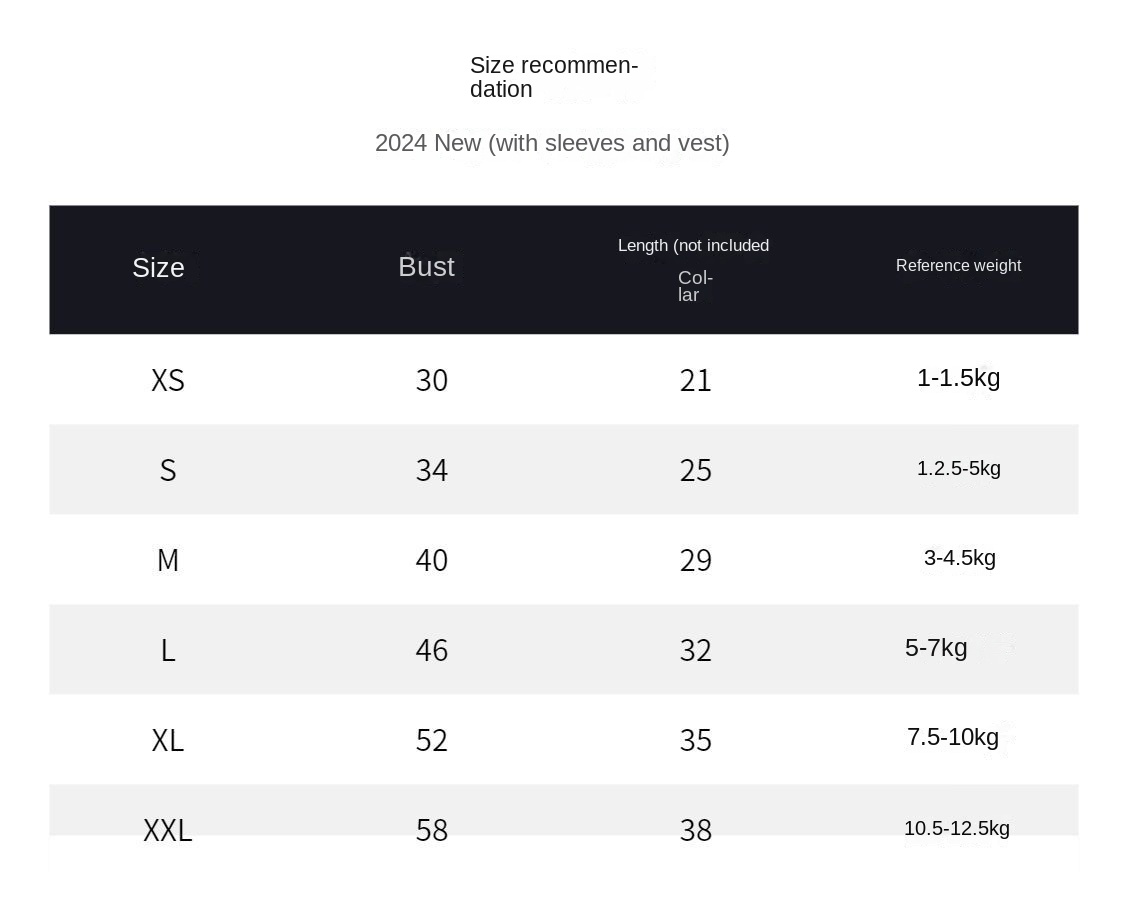
Task: Select the S size cell
Action: coord(168,471)
